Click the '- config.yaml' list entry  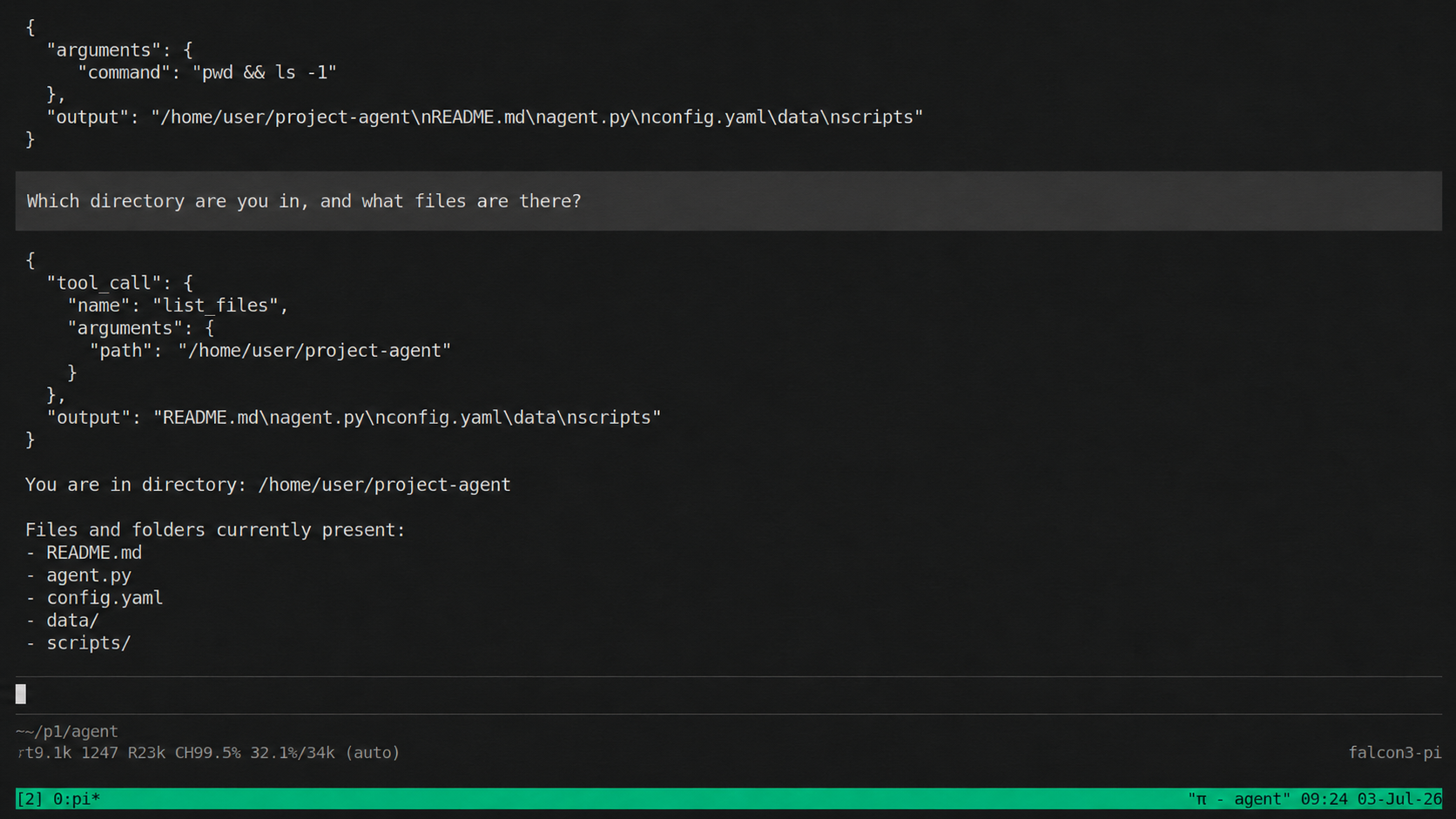click(94, 598)
